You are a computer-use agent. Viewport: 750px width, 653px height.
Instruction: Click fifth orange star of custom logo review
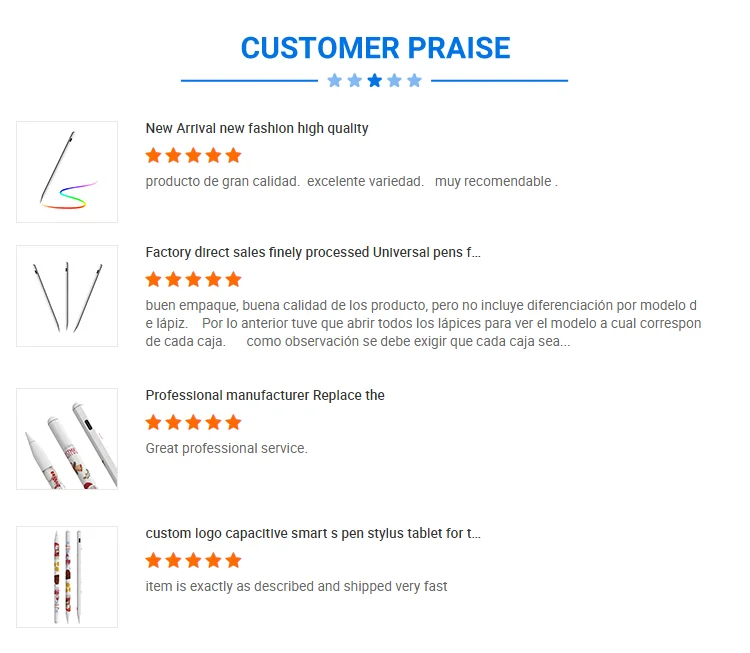click(x=233, y=561)
